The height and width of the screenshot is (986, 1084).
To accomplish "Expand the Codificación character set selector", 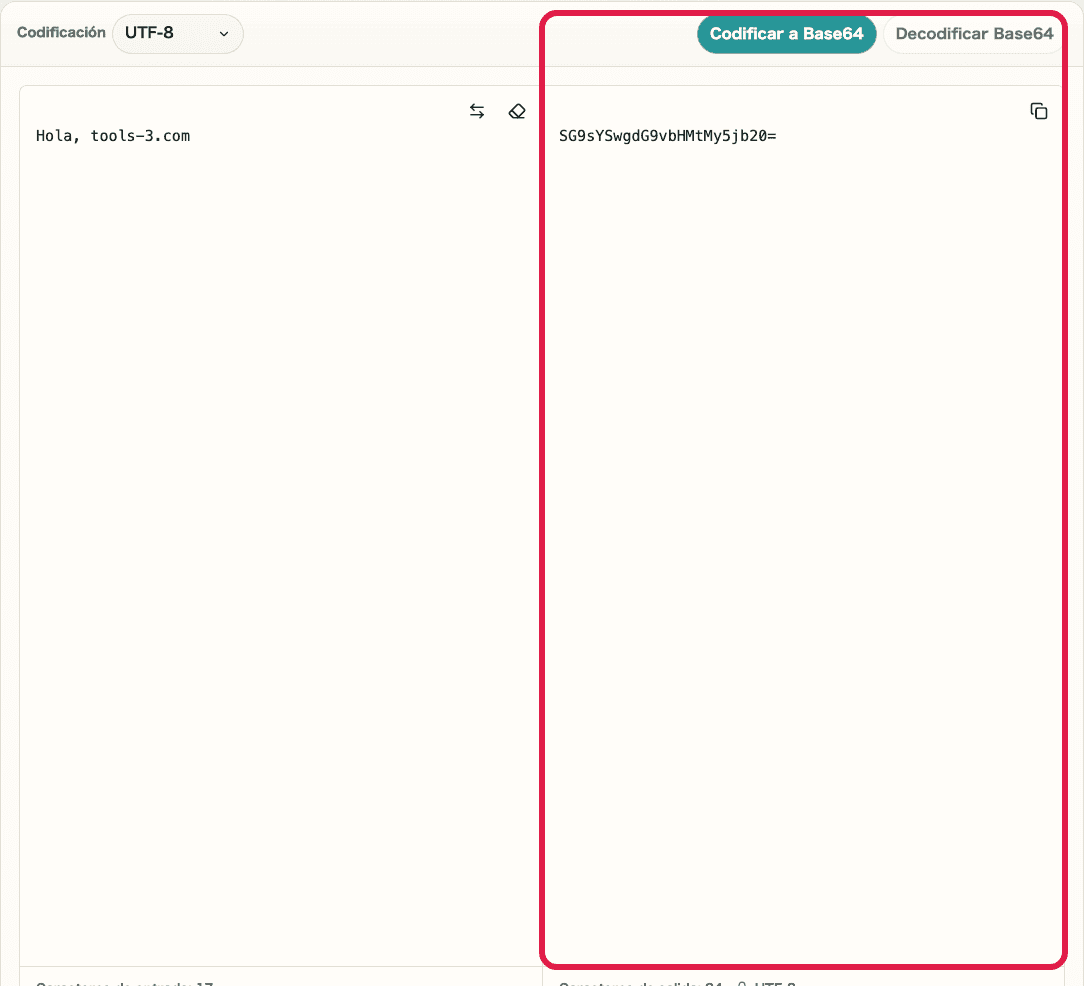I will point(178,33).
